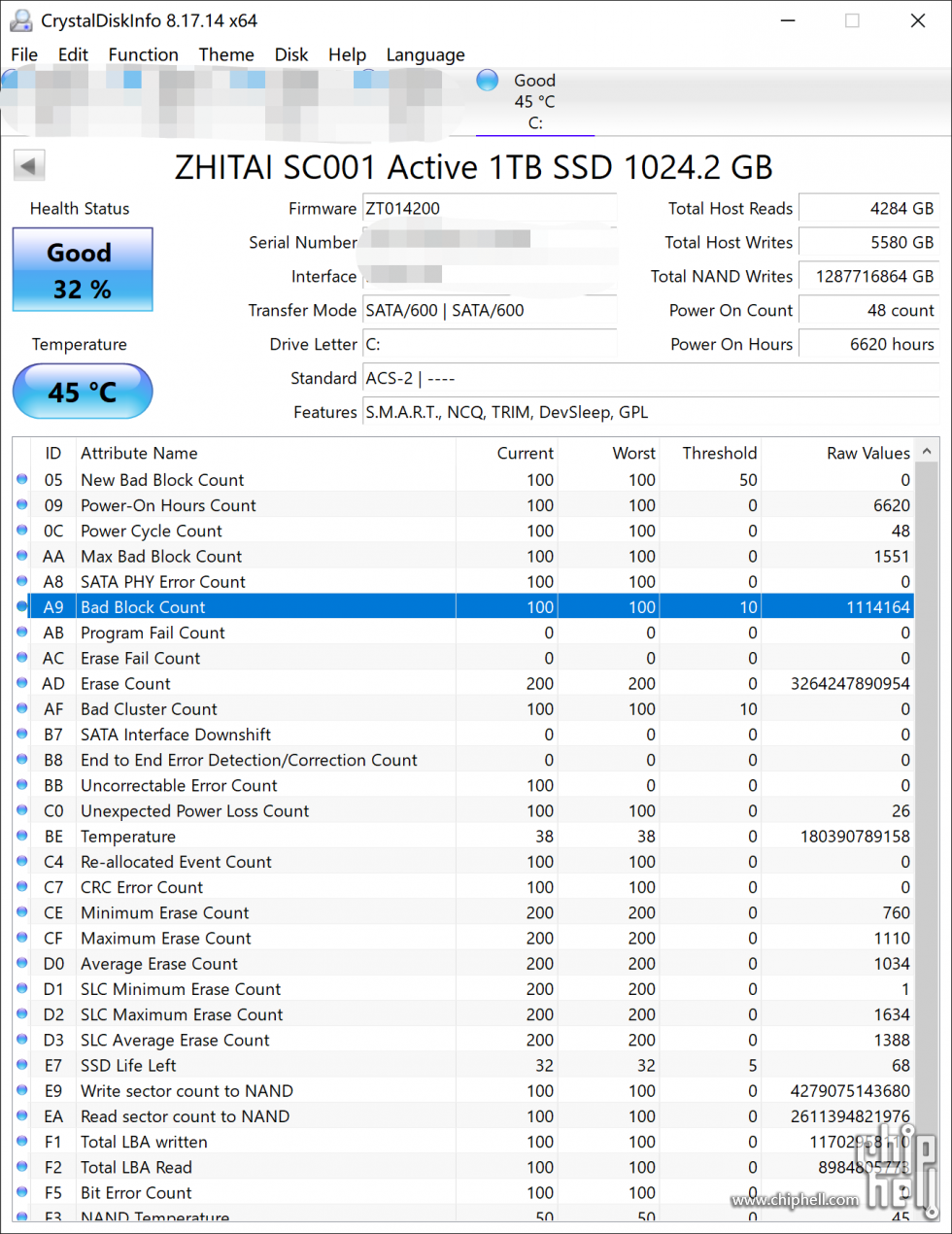Sort by the Attribute Name column header
The width and height of the screenshot is (952, 1234).
(139, 453)
